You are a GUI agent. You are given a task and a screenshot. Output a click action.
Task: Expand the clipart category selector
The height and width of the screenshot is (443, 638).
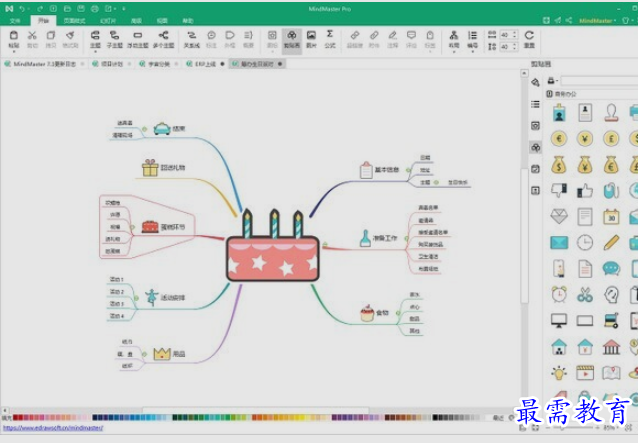pyautogui.click(x=553, y=81)
